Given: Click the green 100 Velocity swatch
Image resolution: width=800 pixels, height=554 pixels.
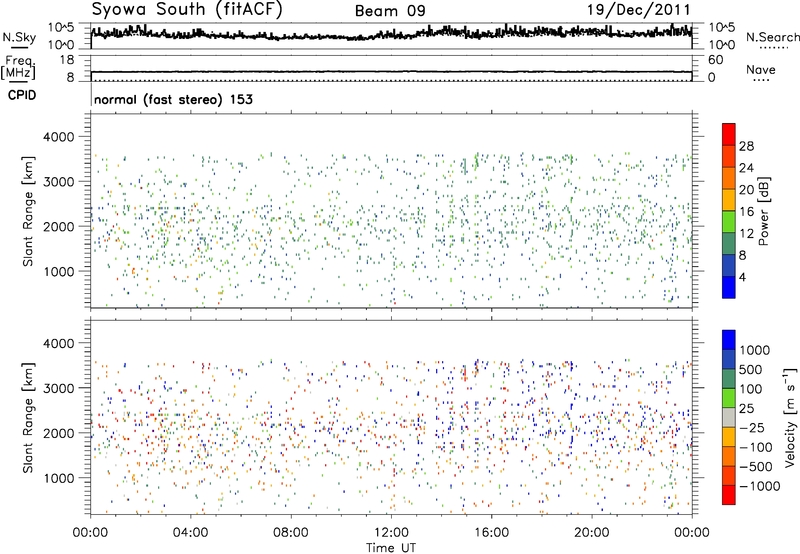Looking at the screenshot, I should [x=729, y=398].
